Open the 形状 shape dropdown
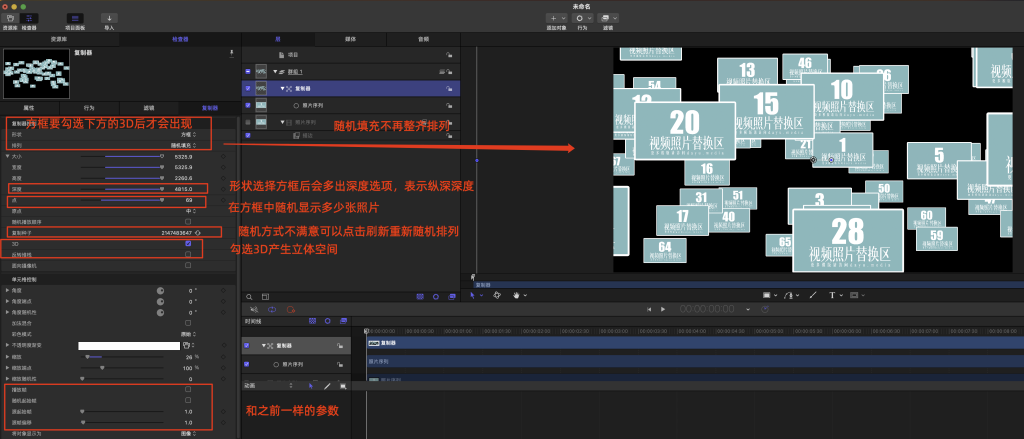Viewport: 1024px width, 439px height. 187,133
